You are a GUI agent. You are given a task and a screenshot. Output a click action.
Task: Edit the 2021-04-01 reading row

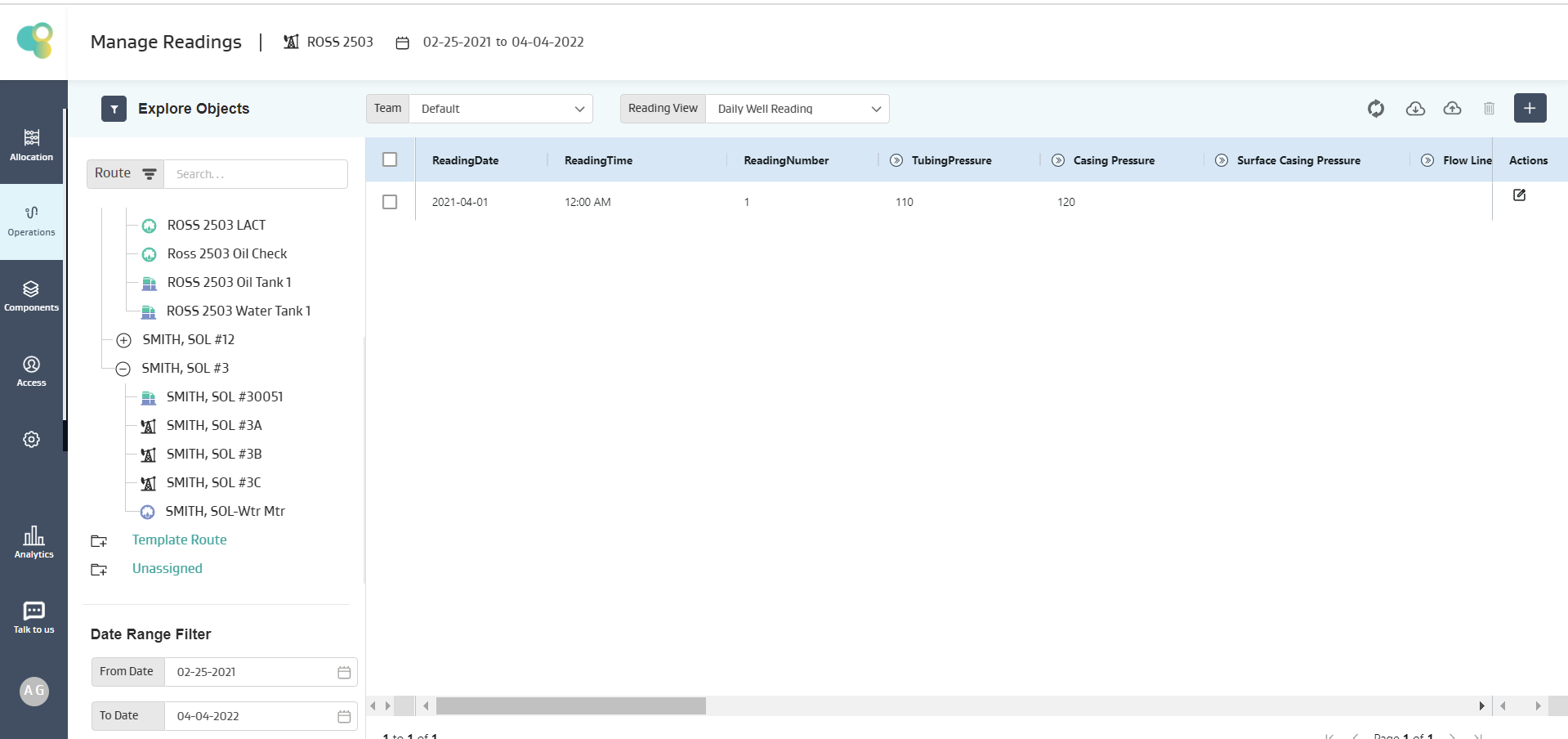click(x=1519, y=195)
